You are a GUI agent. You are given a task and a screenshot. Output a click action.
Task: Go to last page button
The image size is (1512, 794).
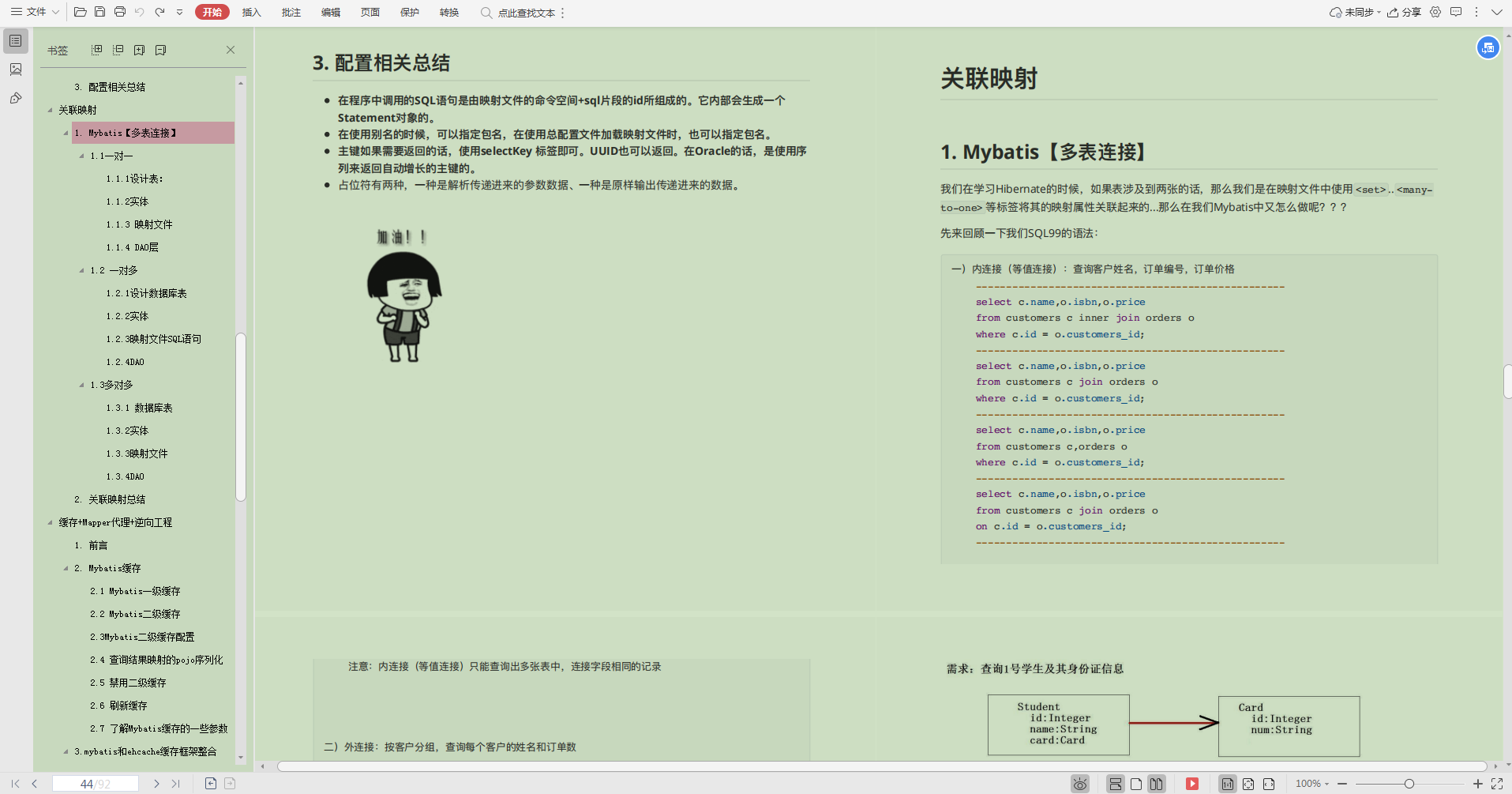(176, 784)
